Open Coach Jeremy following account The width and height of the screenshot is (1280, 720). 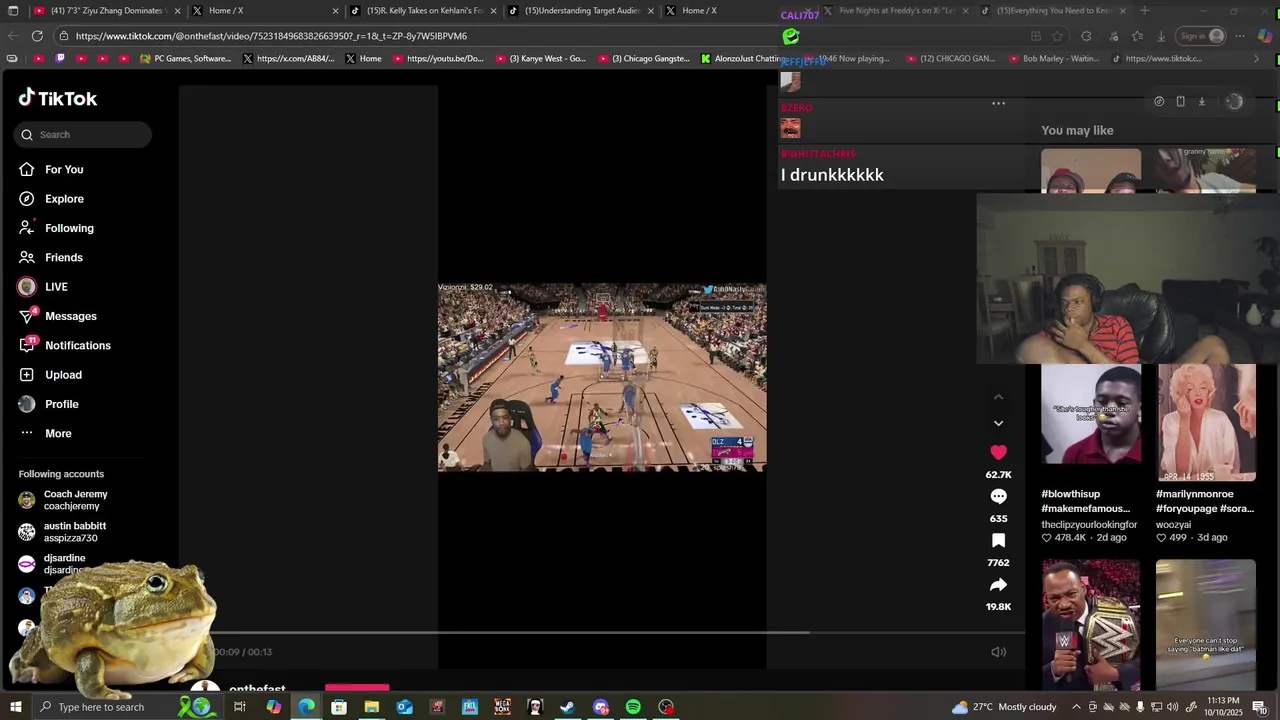75,500
